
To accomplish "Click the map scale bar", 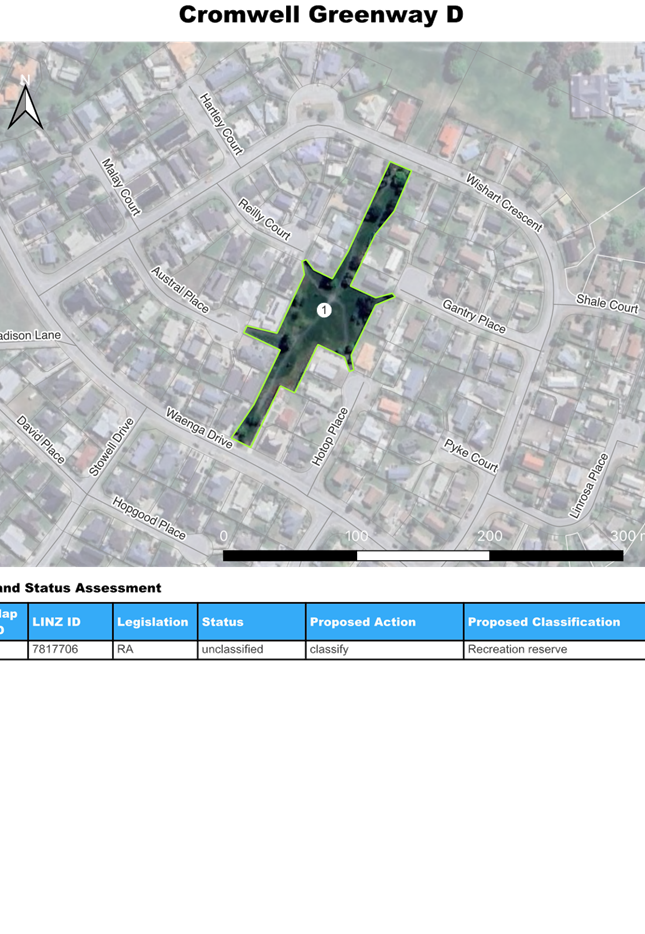I will pyautogui.click(x=422, y=555).
